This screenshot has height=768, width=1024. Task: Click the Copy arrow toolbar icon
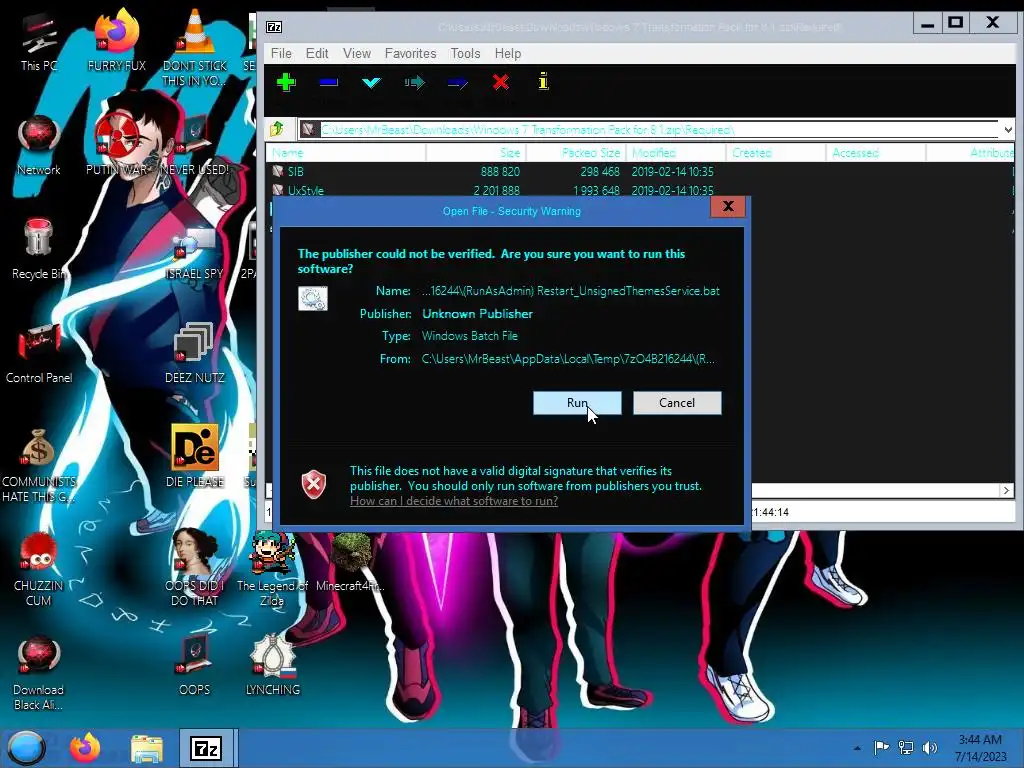[x=415, y=82]
